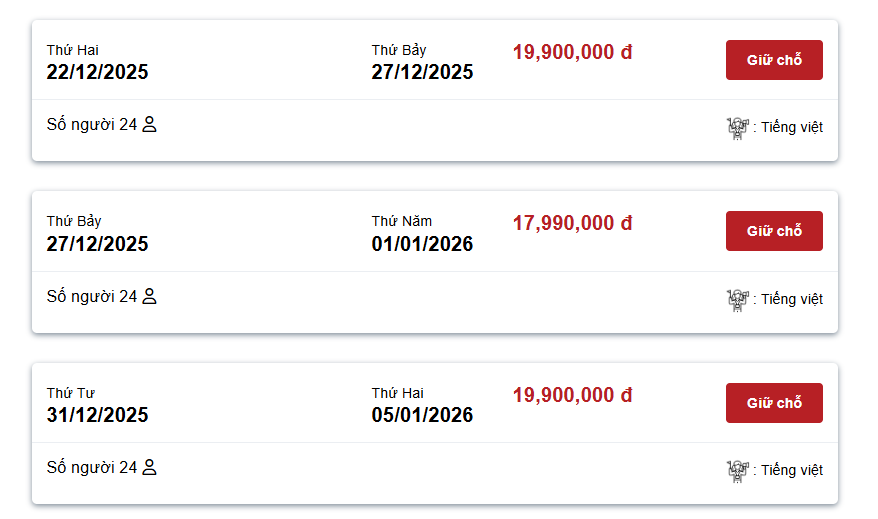Click the guide icon in the 31/12/2025 tour card

737,470
